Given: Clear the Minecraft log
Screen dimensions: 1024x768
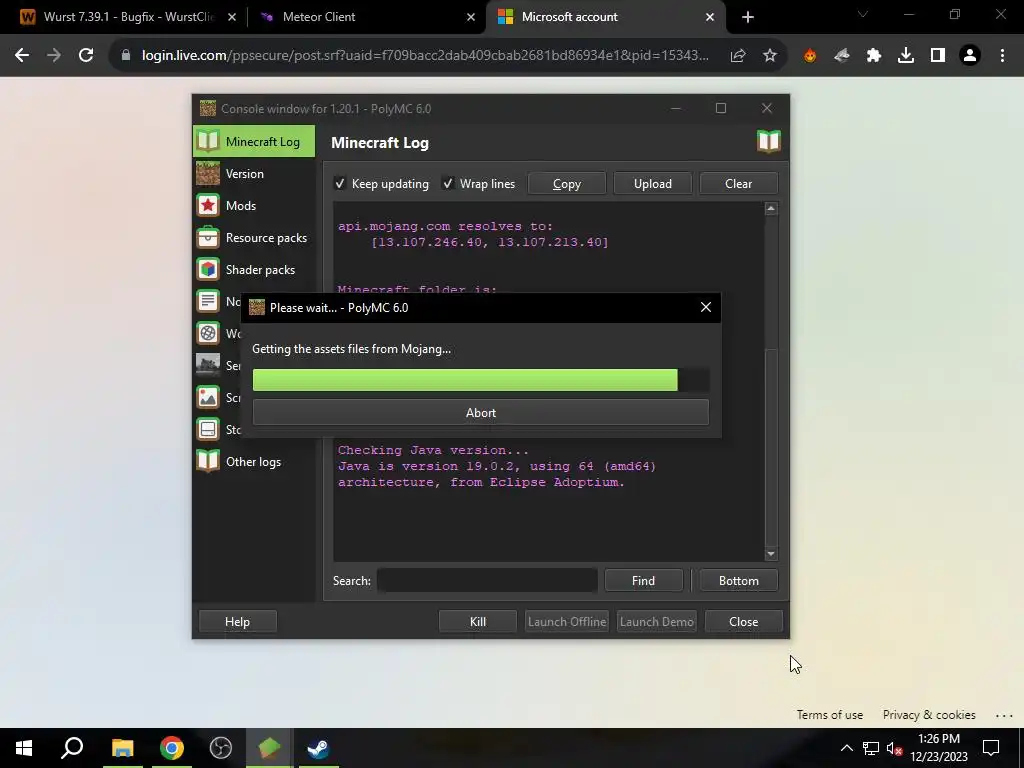Looking at the screenshot, I should (739, 184).
